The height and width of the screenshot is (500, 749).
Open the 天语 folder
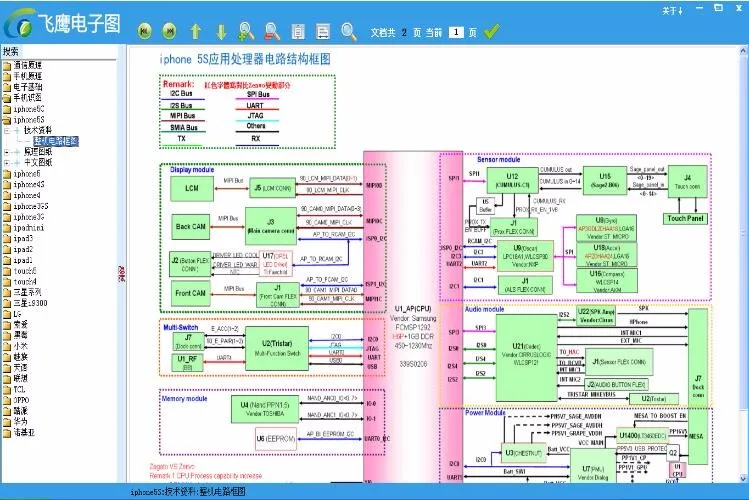(x=15, y=368)
